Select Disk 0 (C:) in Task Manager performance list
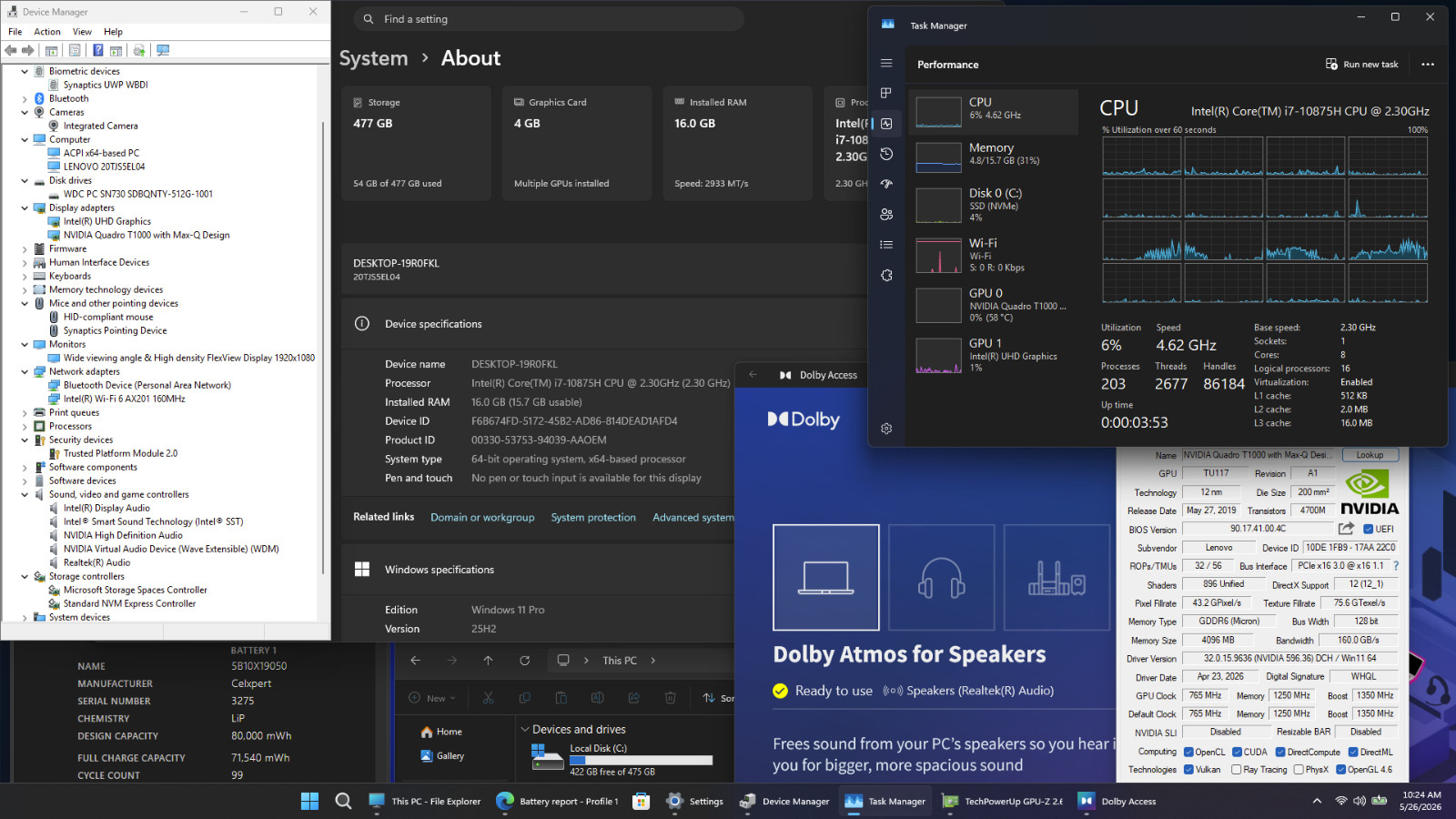1456x819 pixels. [x=994, y=205]
